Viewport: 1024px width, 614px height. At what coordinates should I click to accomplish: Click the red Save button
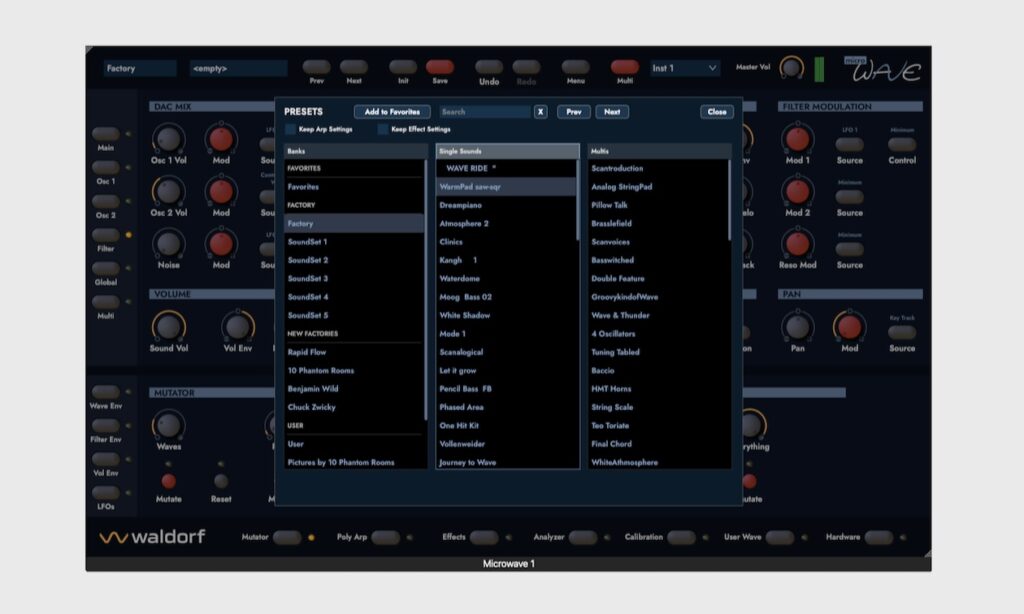pyautogui.click(x=440, y=67)
